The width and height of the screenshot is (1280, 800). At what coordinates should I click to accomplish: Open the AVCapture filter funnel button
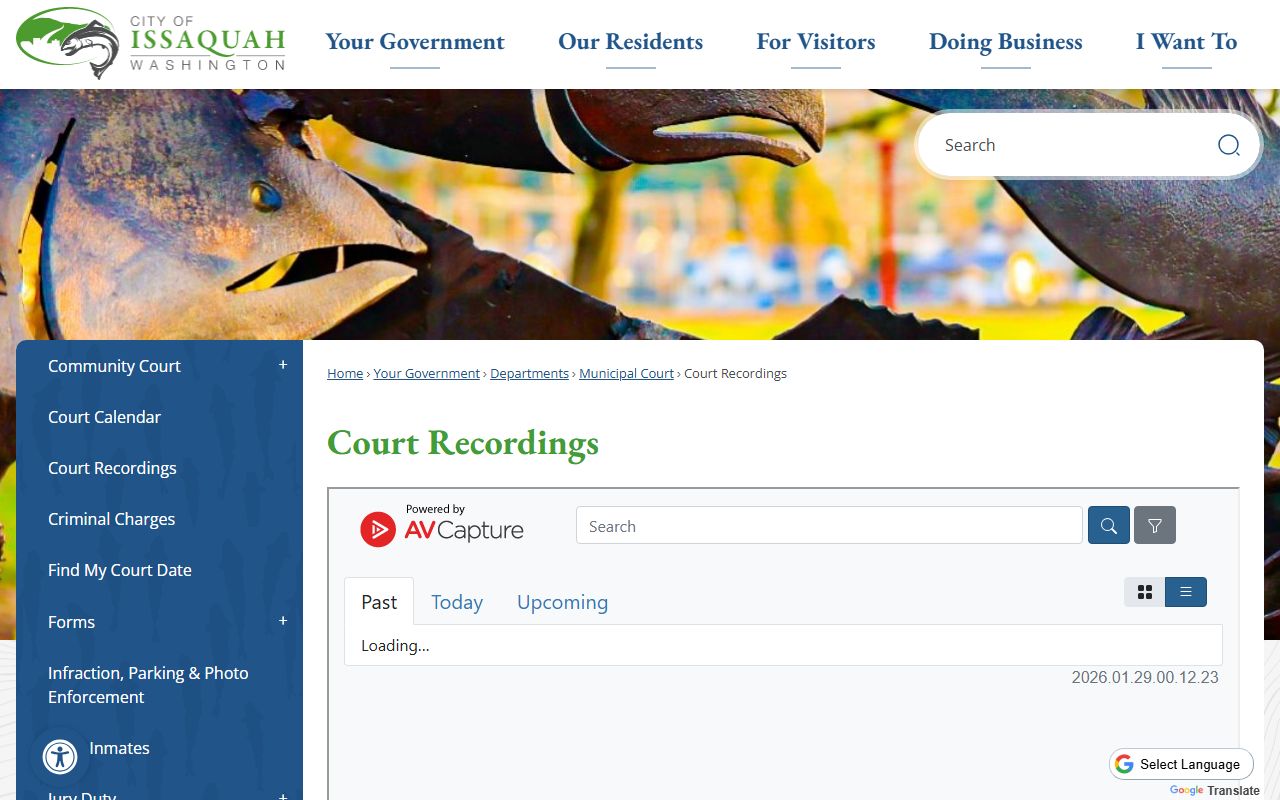(x=1155, y=526)
